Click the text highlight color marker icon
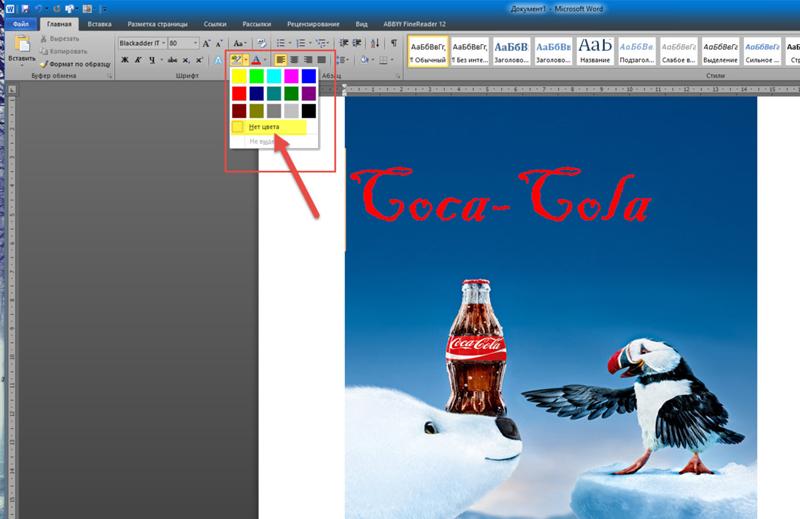This screenshot has height=519, width=800. point(236,60)
